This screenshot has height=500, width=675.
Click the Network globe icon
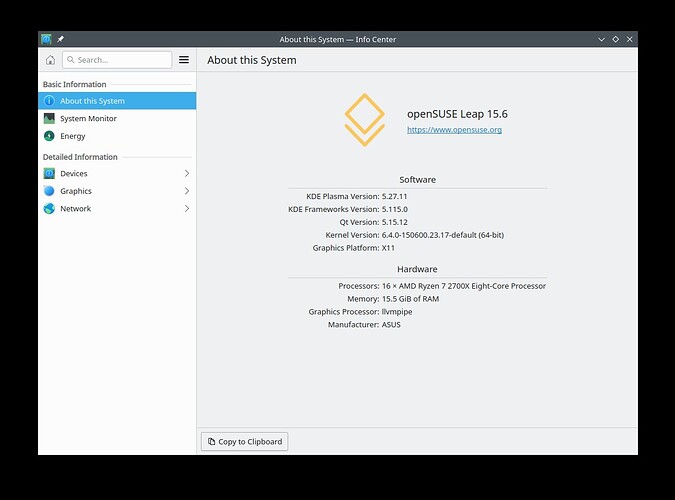point(50,208)
